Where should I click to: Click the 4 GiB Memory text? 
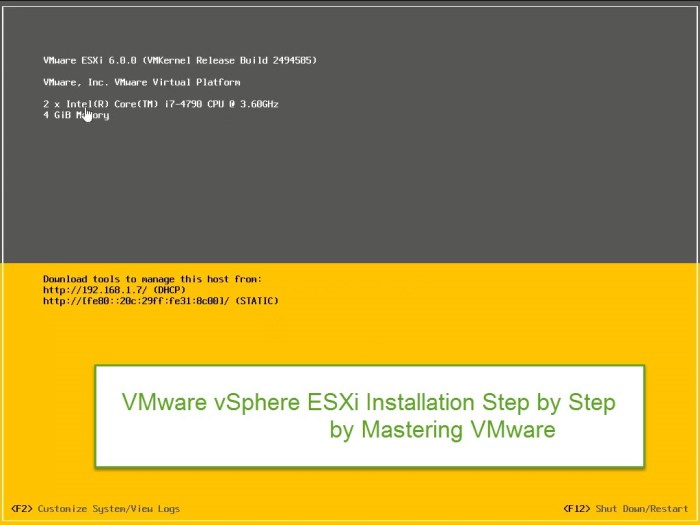[76, 115]
